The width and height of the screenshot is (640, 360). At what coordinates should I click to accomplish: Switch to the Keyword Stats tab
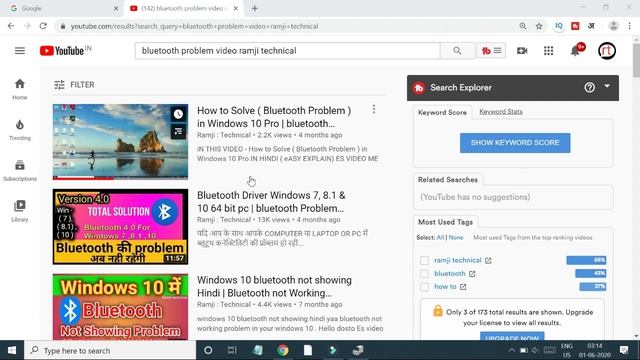[501, 111]
